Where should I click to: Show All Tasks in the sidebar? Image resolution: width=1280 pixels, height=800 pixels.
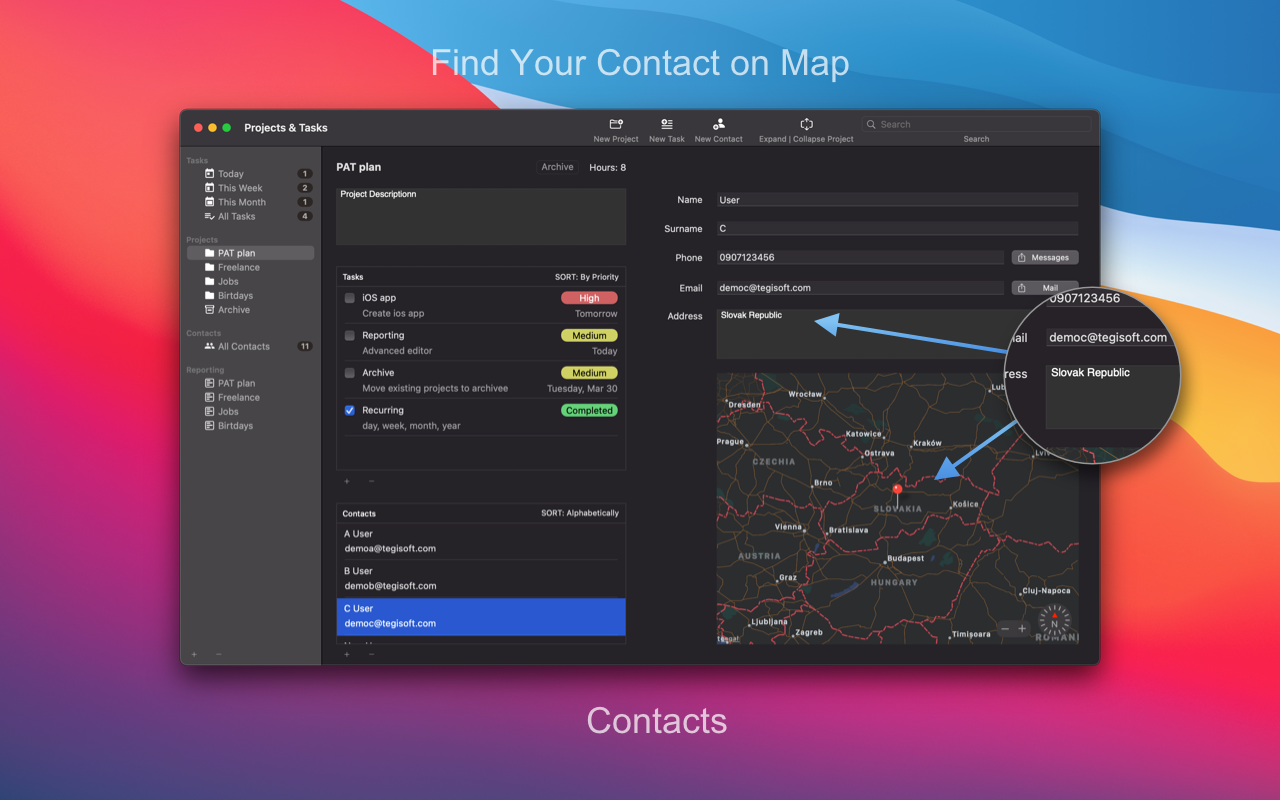250,216
